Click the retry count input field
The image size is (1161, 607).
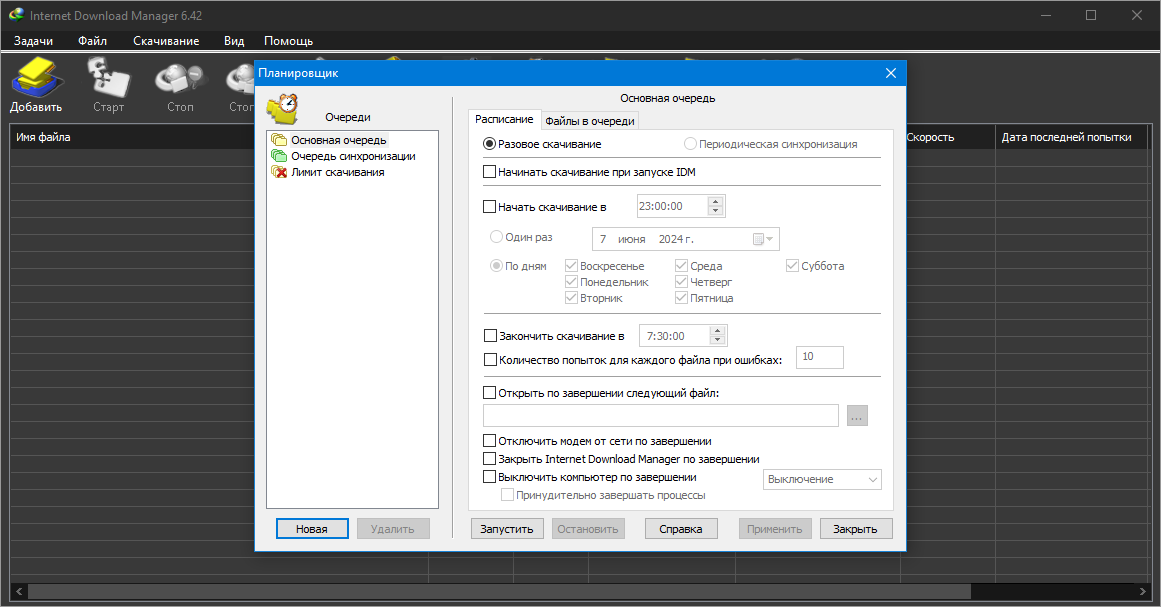pos(820,358)
